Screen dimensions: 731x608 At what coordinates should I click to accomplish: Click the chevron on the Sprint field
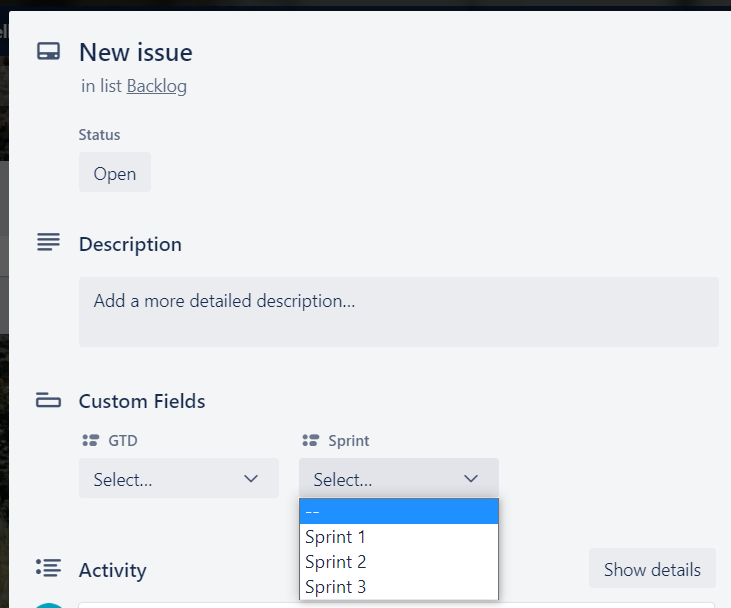[471, 479]
